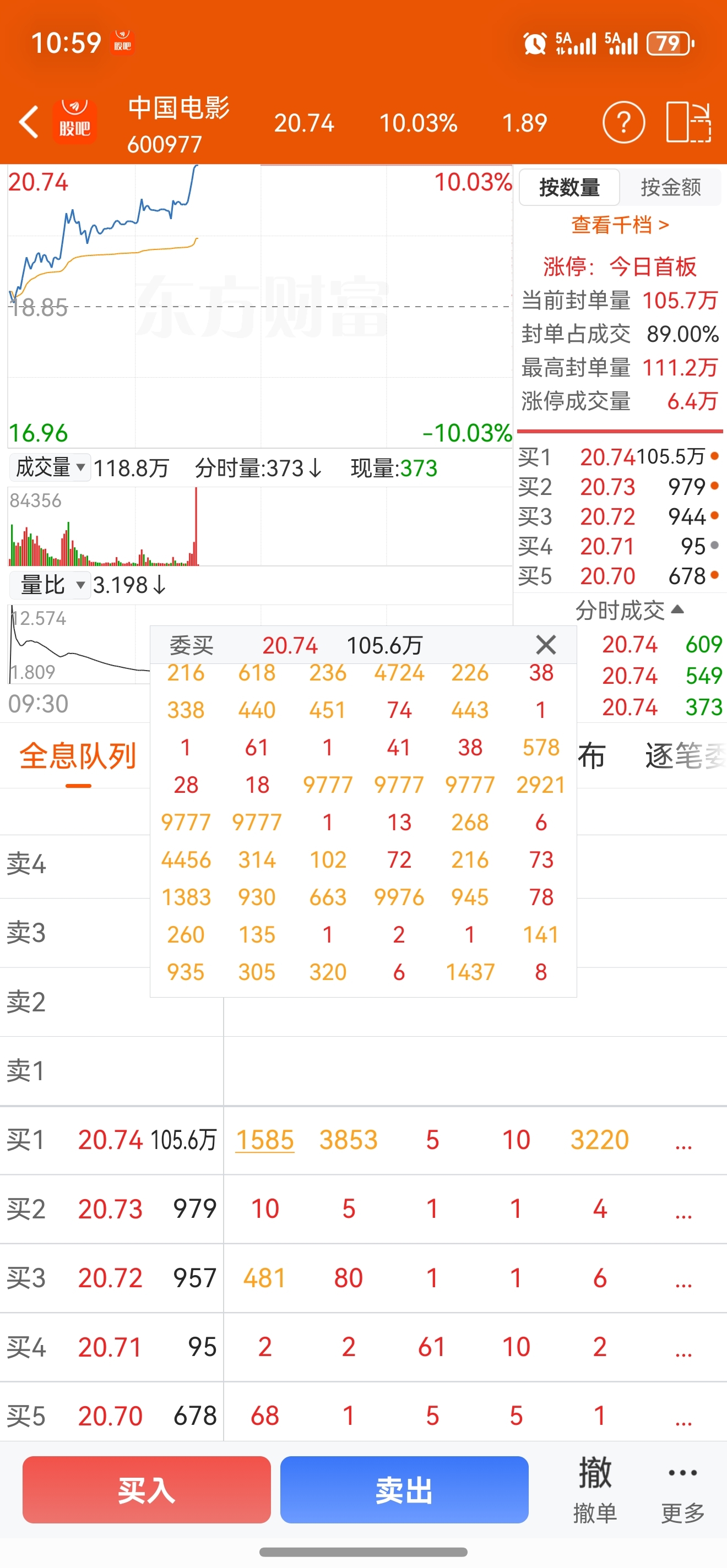Tap the underlined 1585 order in 买1 row
The height and width of the screenshot is (1568, 727).
click(x=264, y=1140)
